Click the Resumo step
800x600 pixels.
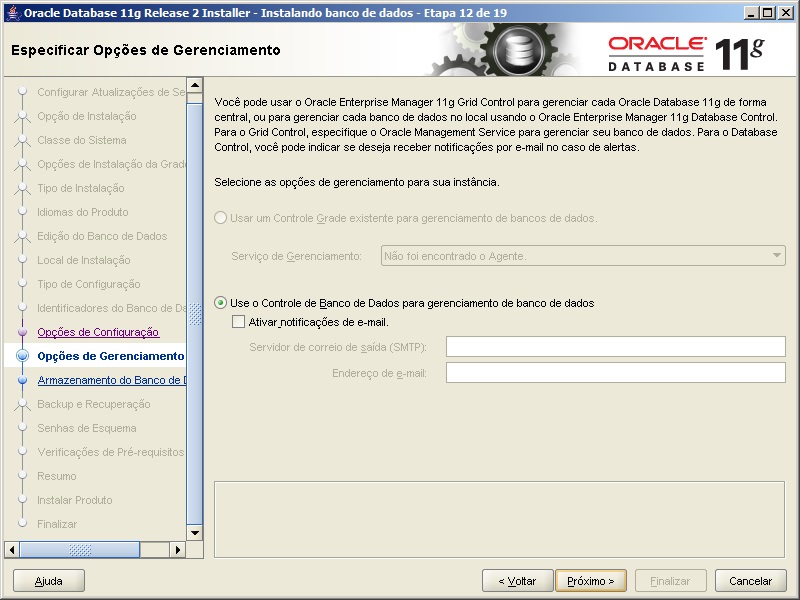pos(57,476)
